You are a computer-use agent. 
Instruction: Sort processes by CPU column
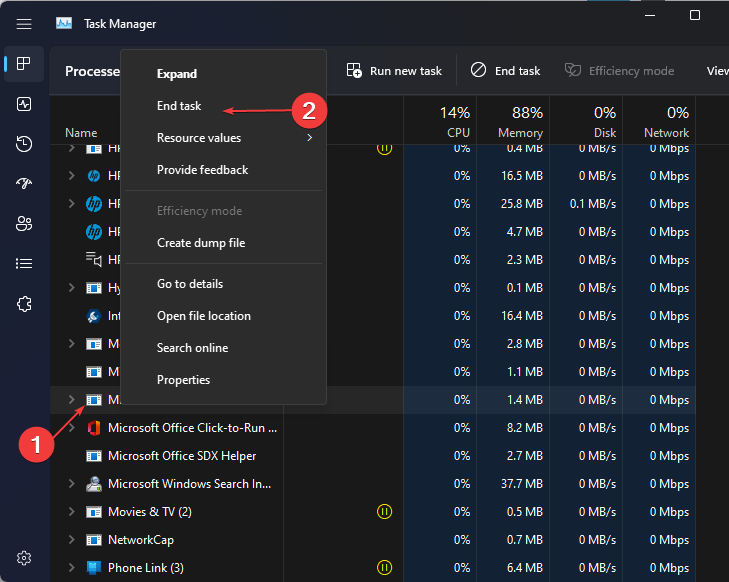tap(440, 120)
